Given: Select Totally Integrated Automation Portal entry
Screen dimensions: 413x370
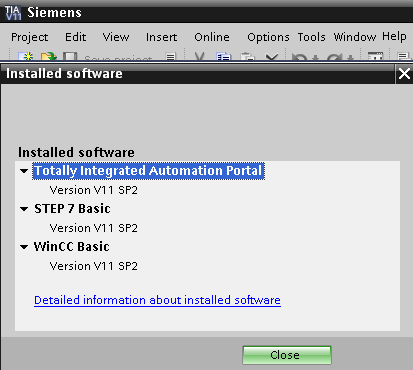Looking at the screenshot, I should [x=148, y=171].
